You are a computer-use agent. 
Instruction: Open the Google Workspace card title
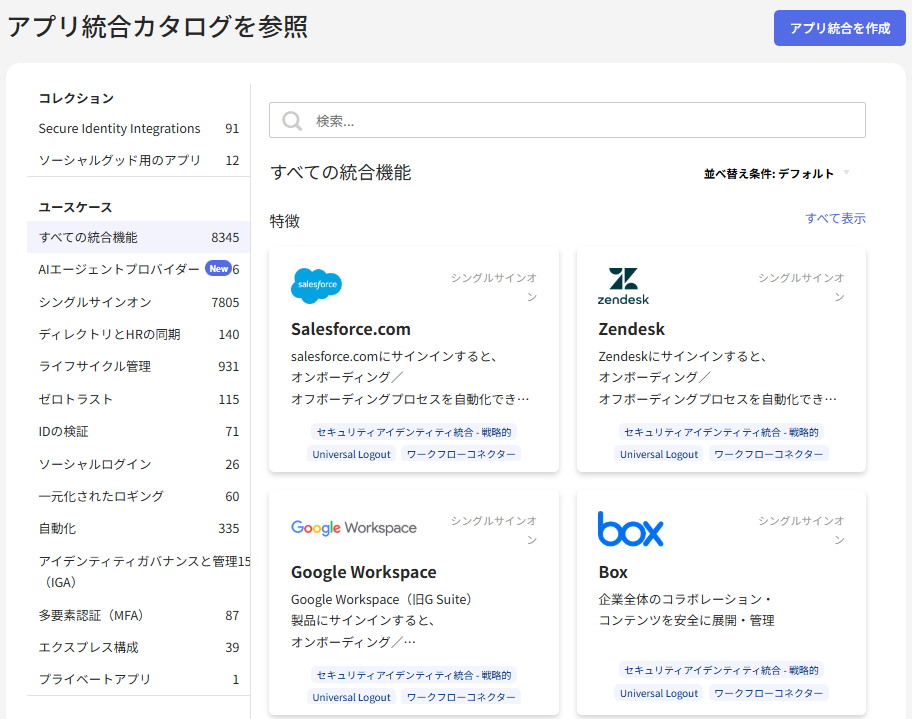pos(364,572)
